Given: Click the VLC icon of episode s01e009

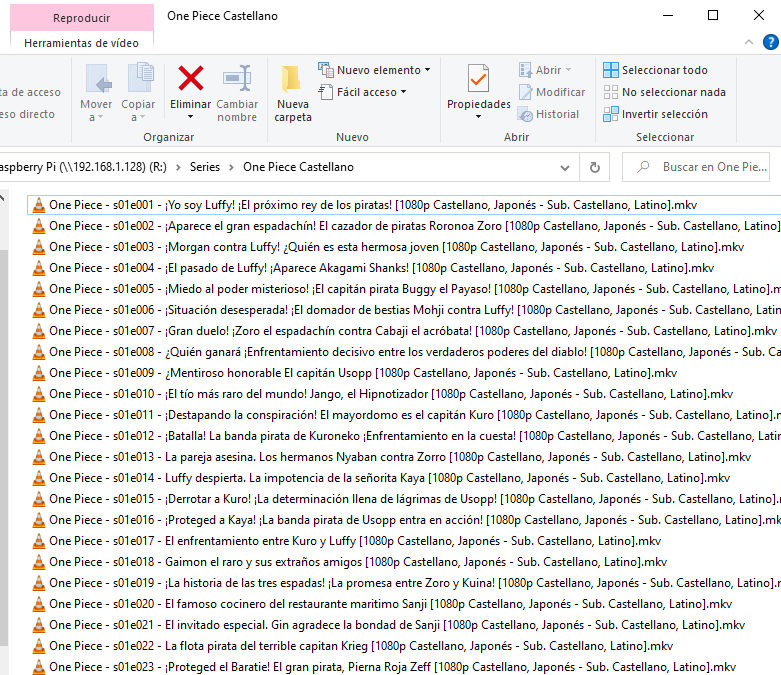Looking at the screenshot, I should click(x=38, y=373).
